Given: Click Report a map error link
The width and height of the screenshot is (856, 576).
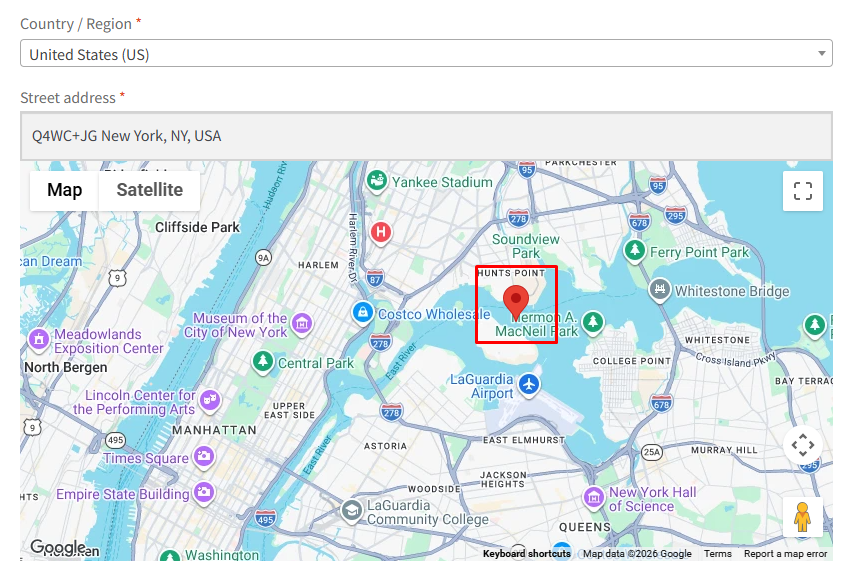Looking at the screenshot, I should click(785, 554).
